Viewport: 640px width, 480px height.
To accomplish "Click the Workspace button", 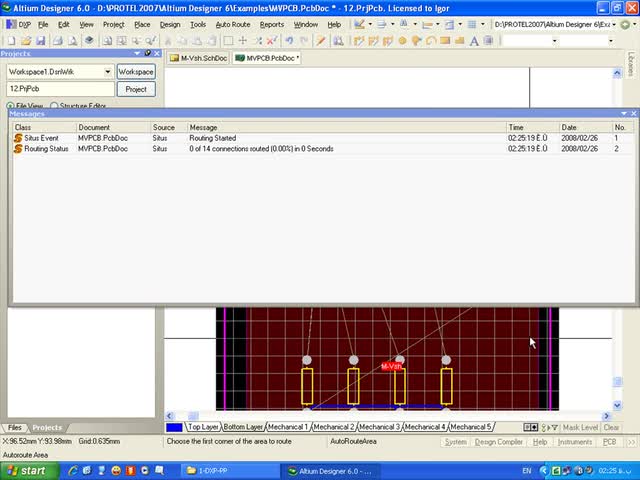I will (x=136, y=72).
